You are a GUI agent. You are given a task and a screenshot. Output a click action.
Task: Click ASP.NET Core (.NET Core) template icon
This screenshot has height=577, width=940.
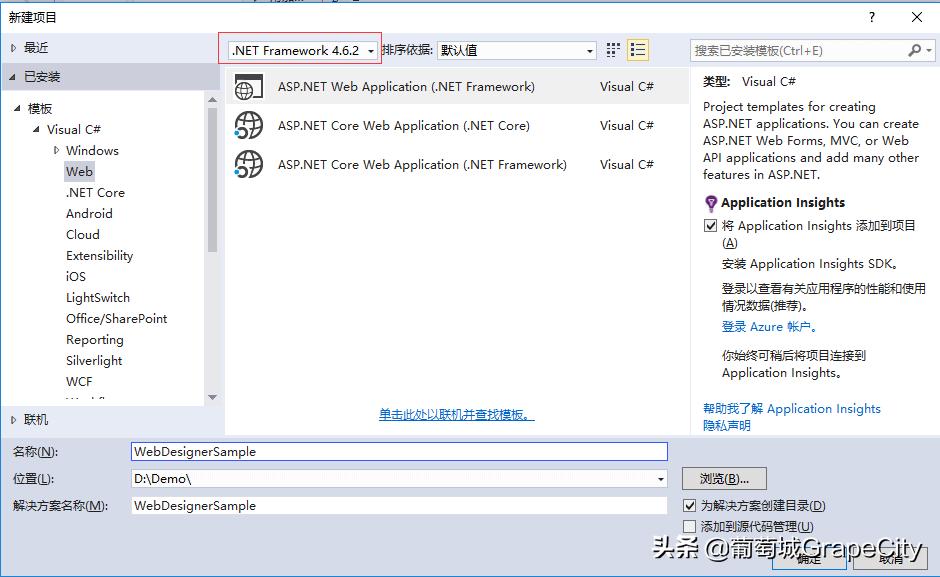click(x=249, y=125)
